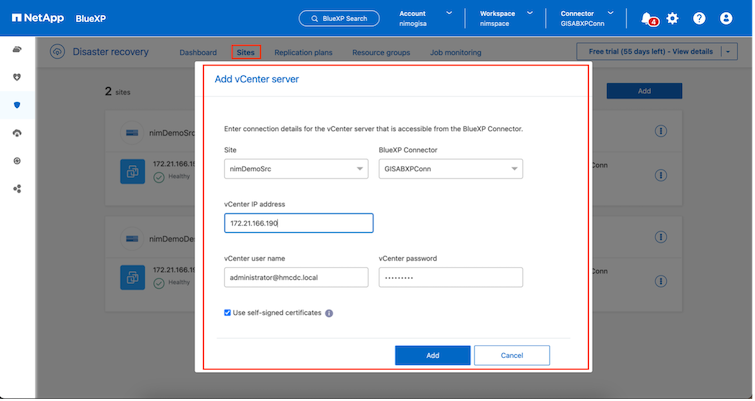Image resolution: width=755 pixels, height=401 pixels.
Task: Open the Site dropdown showing nimDemoSrc
Action: pyautogui.click(x=297, y=170)
